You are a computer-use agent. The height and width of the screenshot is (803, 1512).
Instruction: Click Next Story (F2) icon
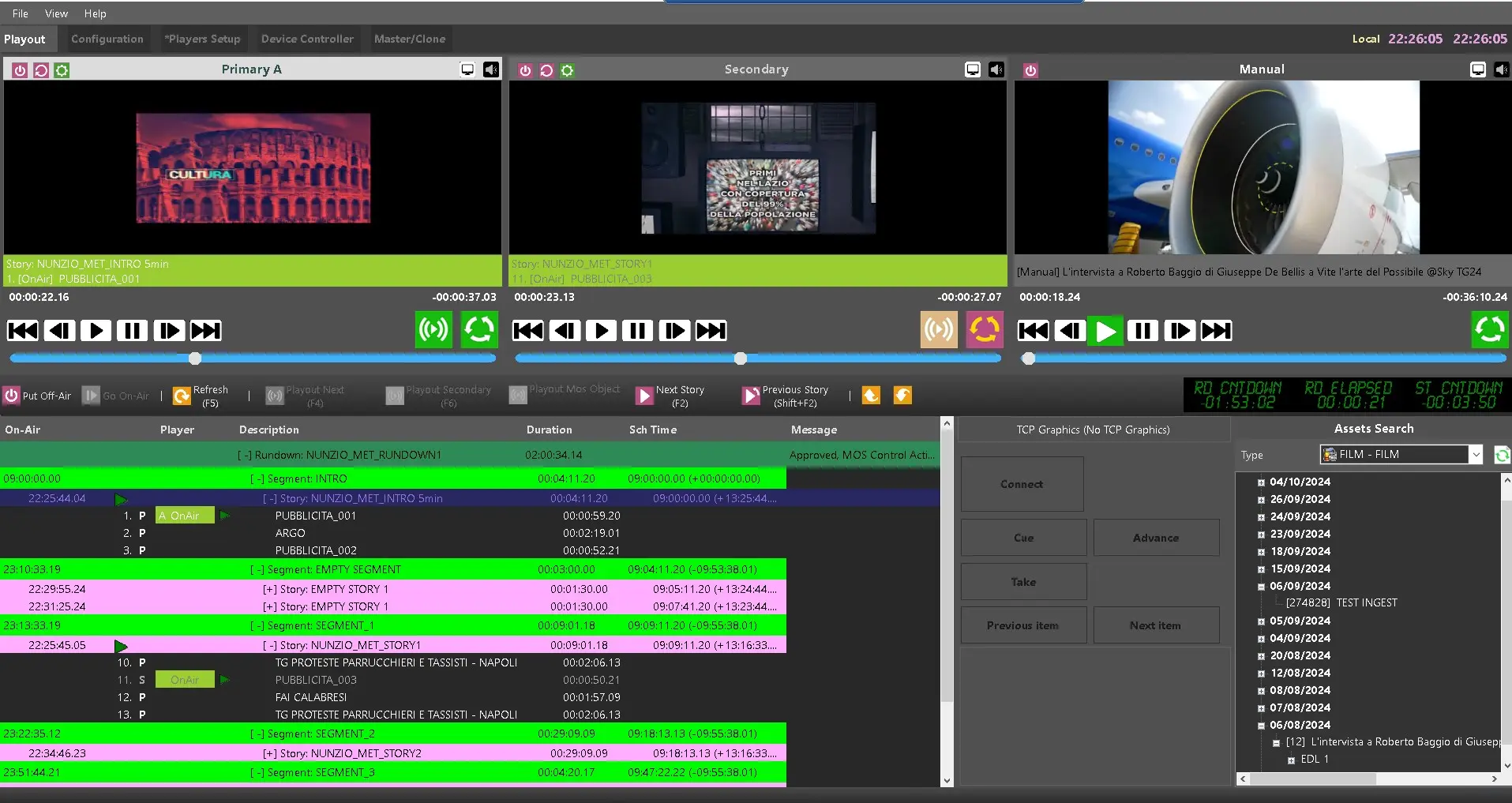(x=645, y=396)
